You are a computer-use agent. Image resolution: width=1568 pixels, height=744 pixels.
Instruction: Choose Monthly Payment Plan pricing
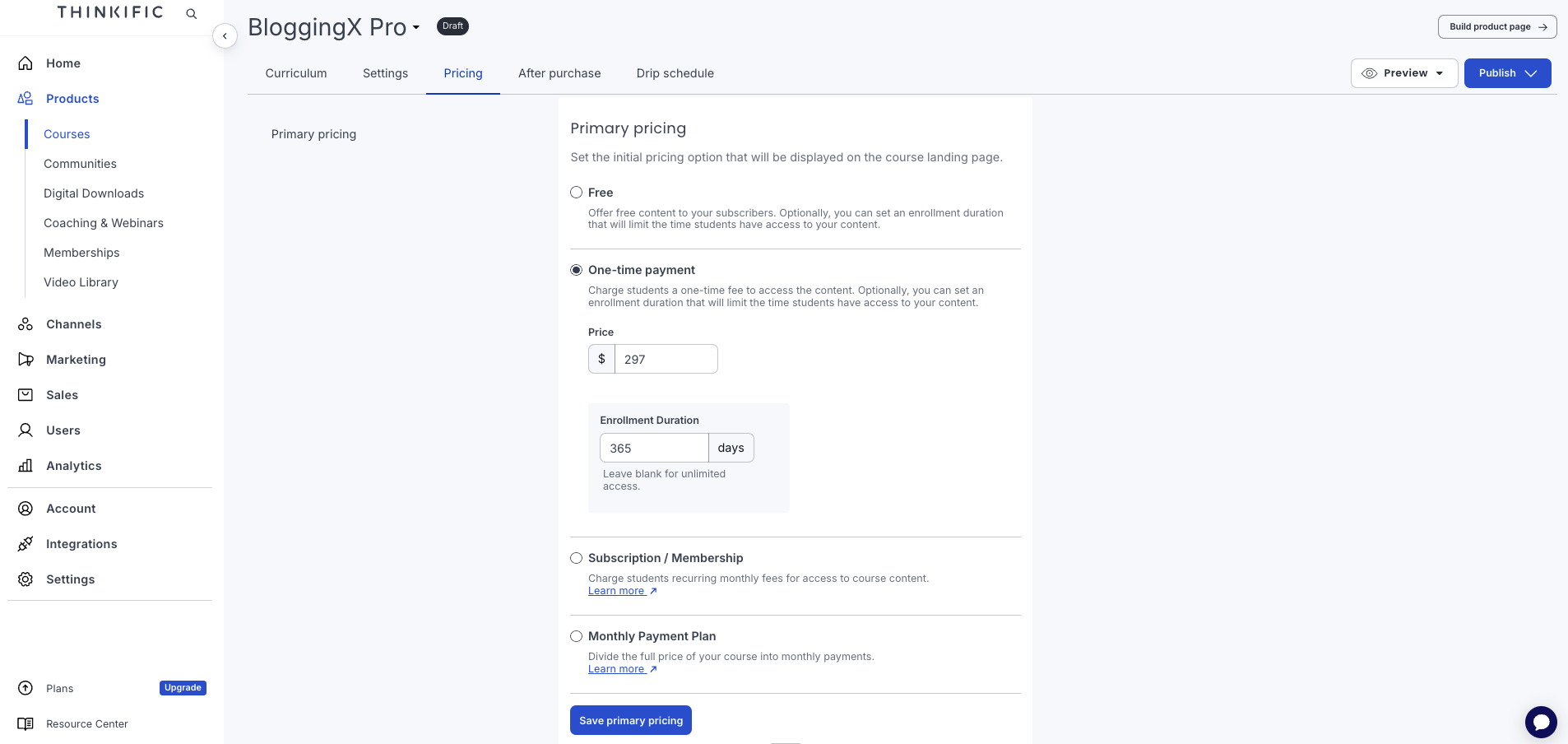click(576, 636)
